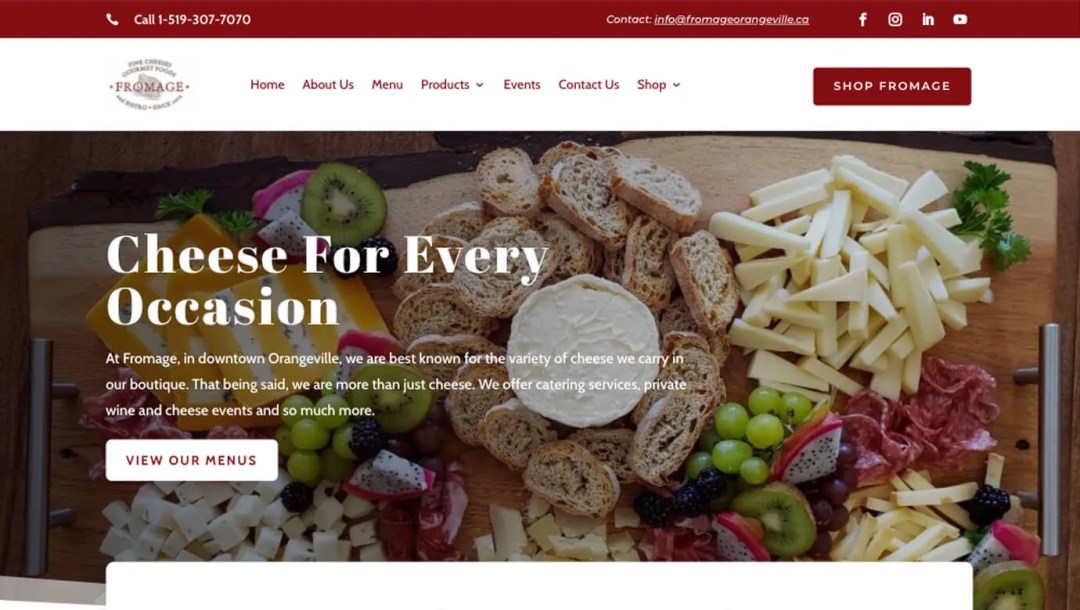
Task: Go to the Home menu item
Action: 267,85
